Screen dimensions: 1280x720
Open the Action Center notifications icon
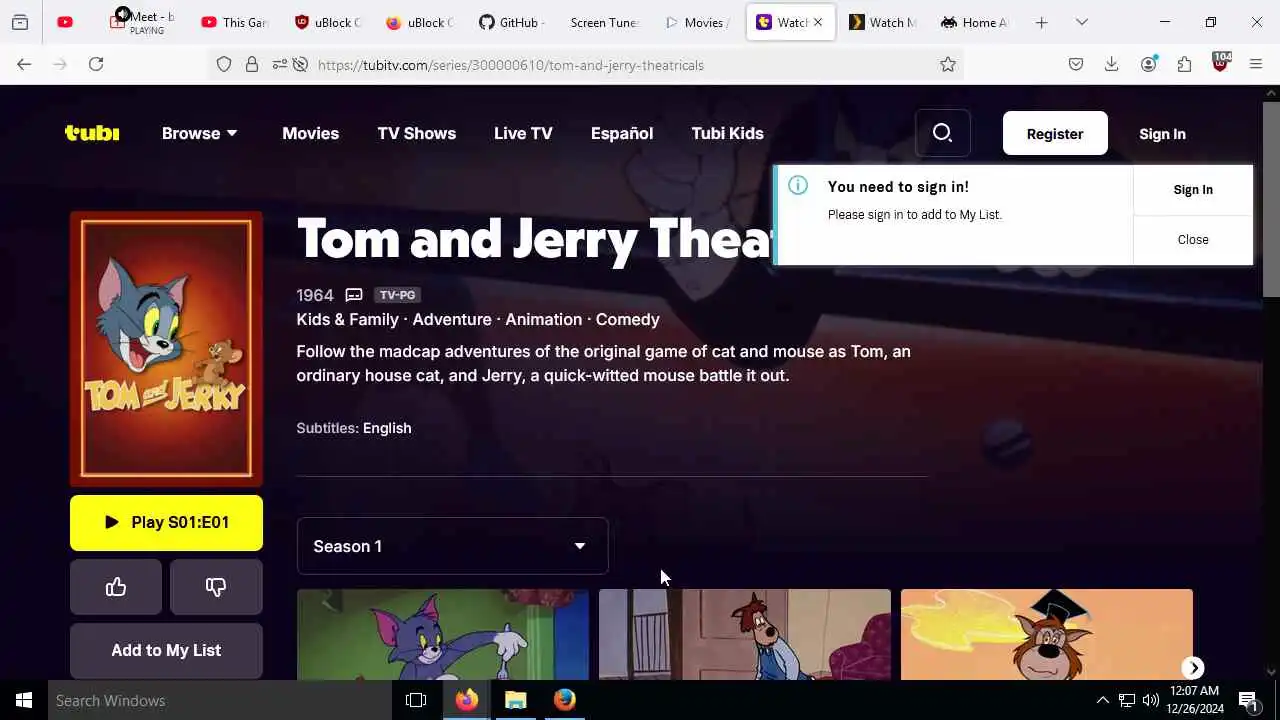click(1248, 701)
